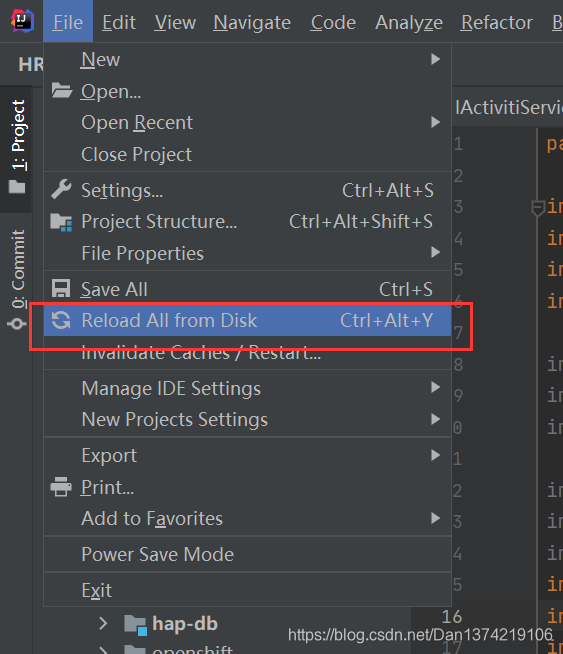Expand the Open Recent submenu arrow
This screenshot has width=563, height=654.
coord(435,122)
